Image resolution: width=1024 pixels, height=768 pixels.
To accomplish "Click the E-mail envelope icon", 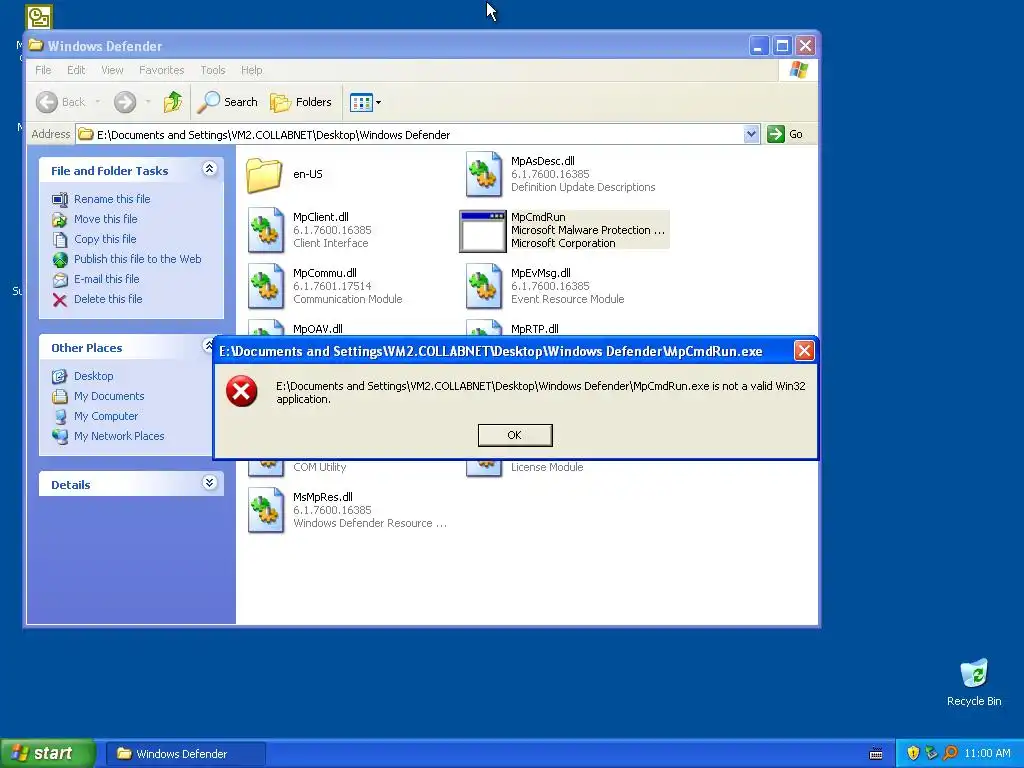I will coord(60,280).
